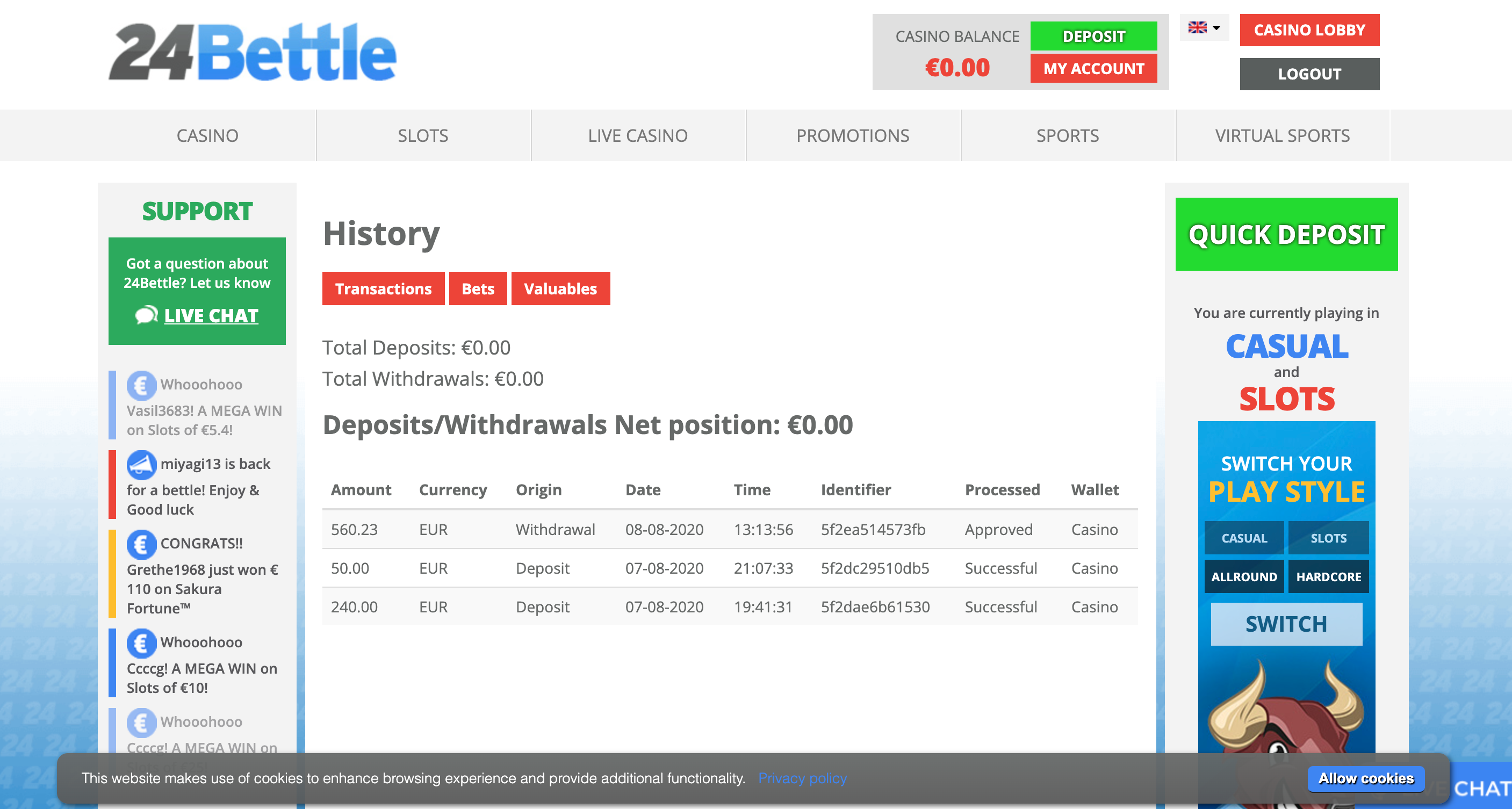The height and width of the screenshot is (809, 1512).
Task: Select the HARDCORE play style
Action: pyautogui.click(x=1328, y=577)
